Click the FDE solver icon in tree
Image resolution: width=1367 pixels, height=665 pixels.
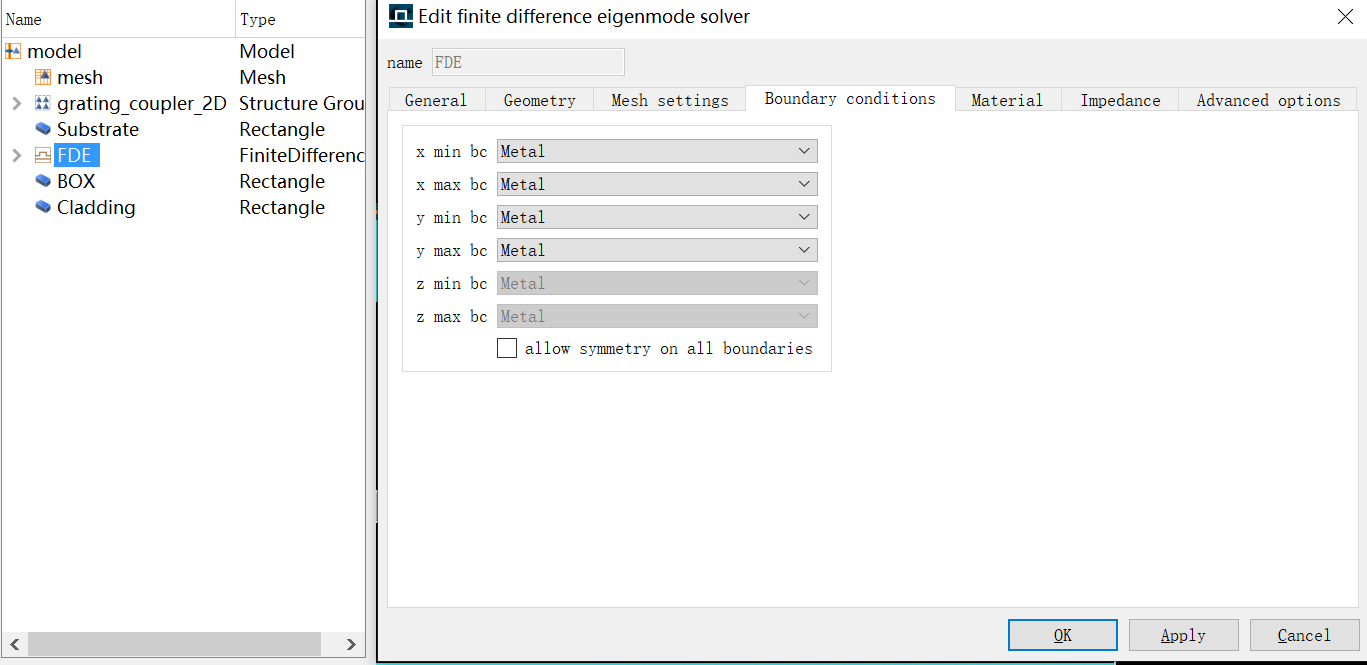tap(43, 155)
